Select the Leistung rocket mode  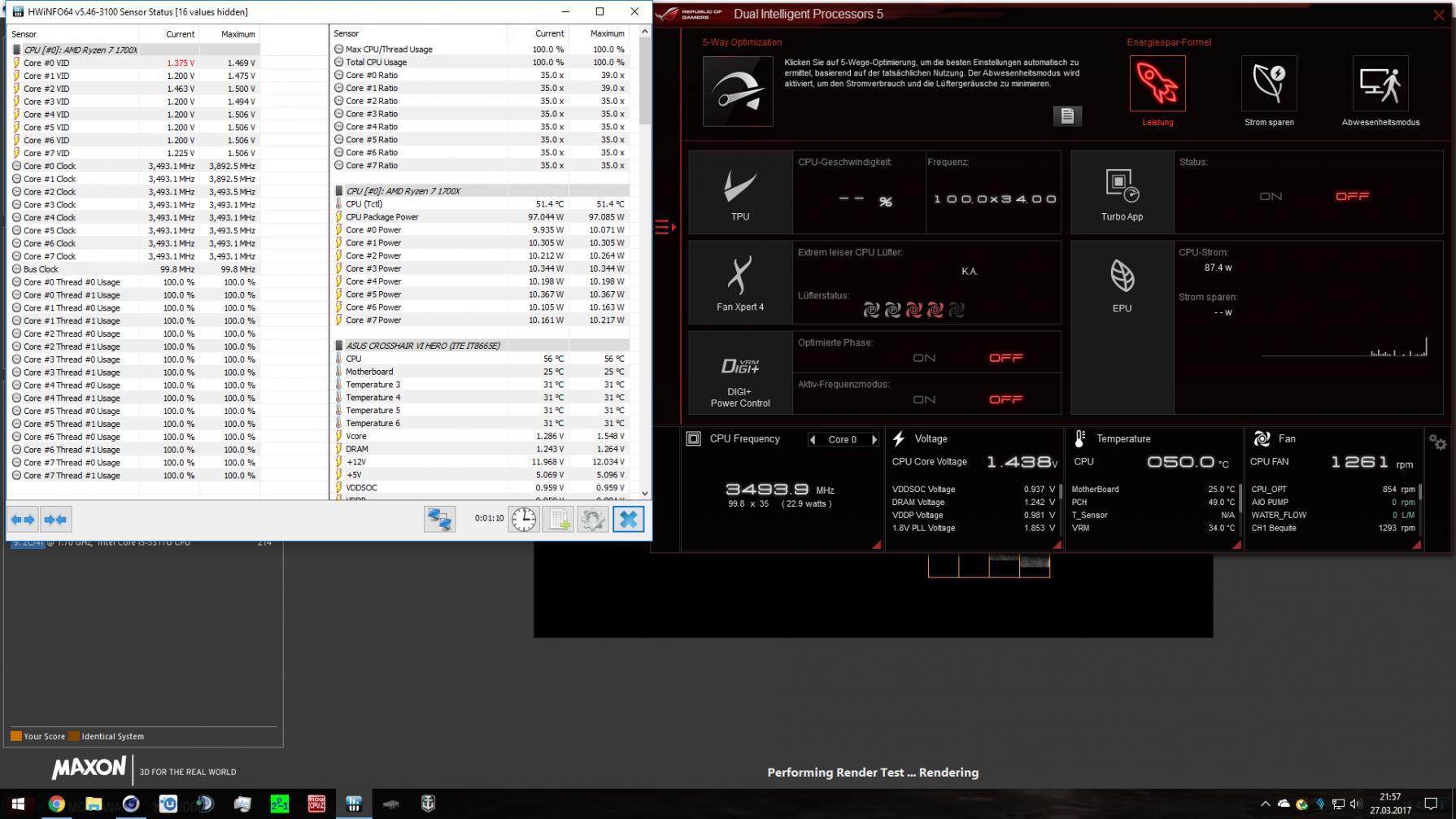pyautogui.click(x=1157, y=83)
